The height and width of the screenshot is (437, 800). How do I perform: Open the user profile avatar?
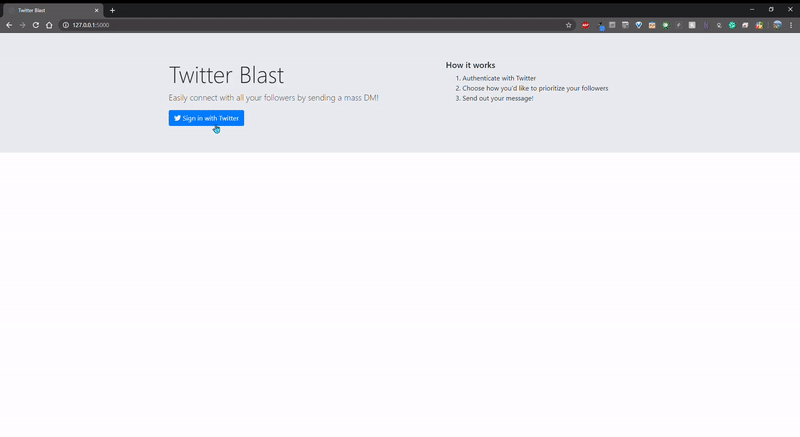point(777,25)
